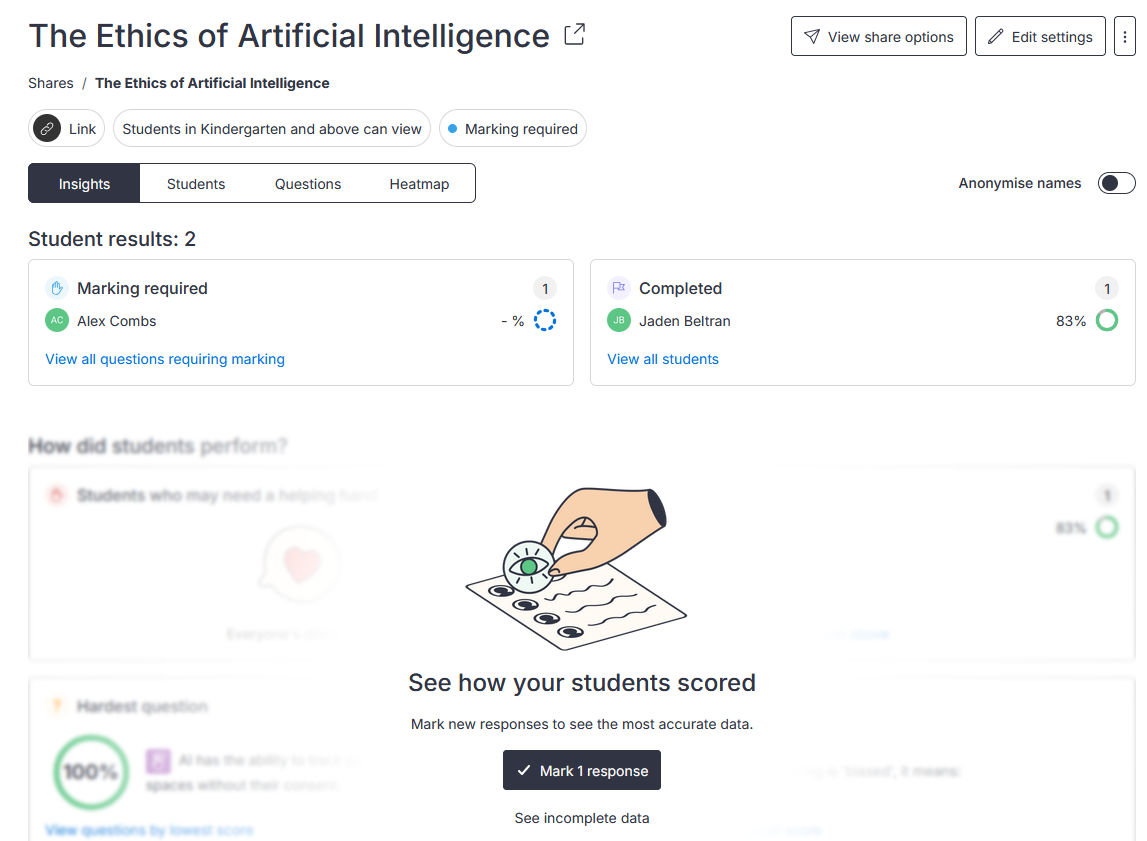Click the See incomplete data link
Screen dimensions: 1147x841
tap(582, 818)
